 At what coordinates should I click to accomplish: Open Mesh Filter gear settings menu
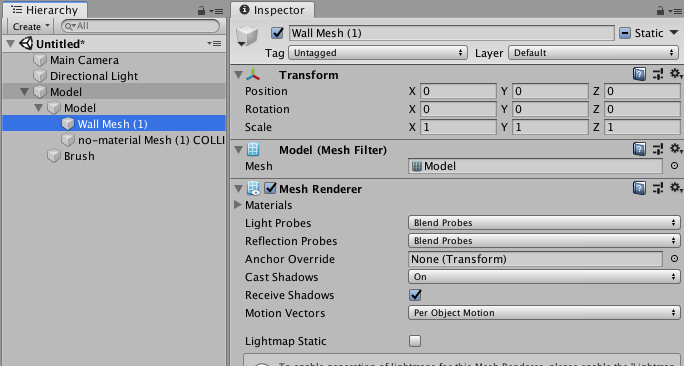point(676,149)
